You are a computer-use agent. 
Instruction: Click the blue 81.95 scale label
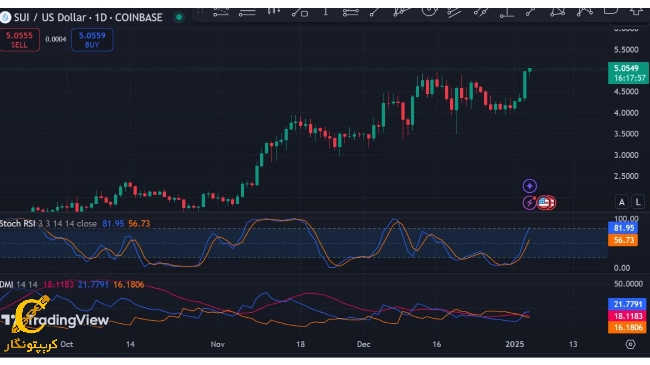point(623,228)
